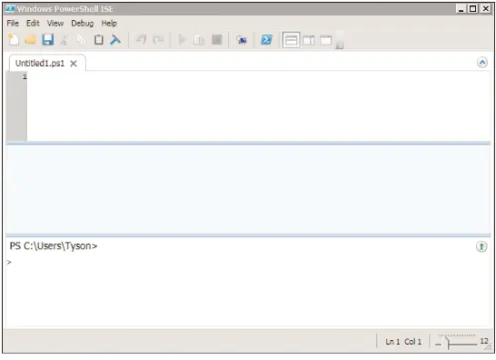This screenshot has height=360, width=496.
Task: Run selection with the Run Selection icon
Action: [x=199, y=40]
